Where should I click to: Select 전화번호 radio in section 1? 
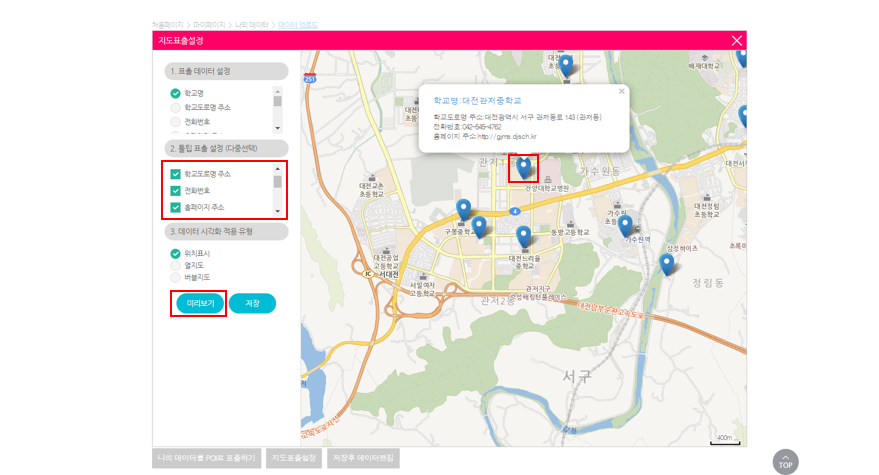point(175,122)
